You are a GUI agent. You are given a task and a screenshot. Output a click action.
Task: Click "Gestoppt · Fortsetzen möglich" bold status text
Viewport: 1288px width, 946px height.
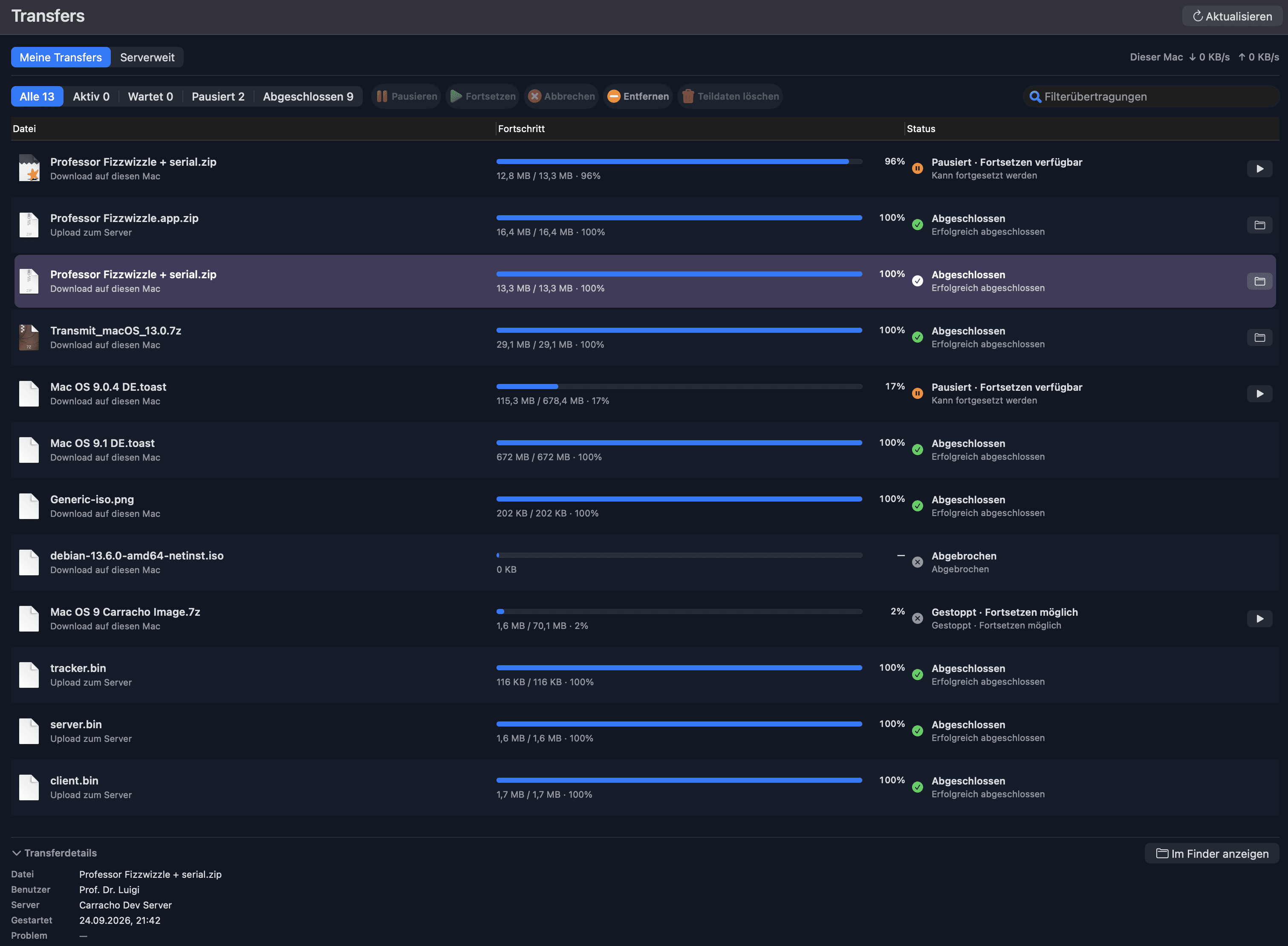pos(1005,612)
